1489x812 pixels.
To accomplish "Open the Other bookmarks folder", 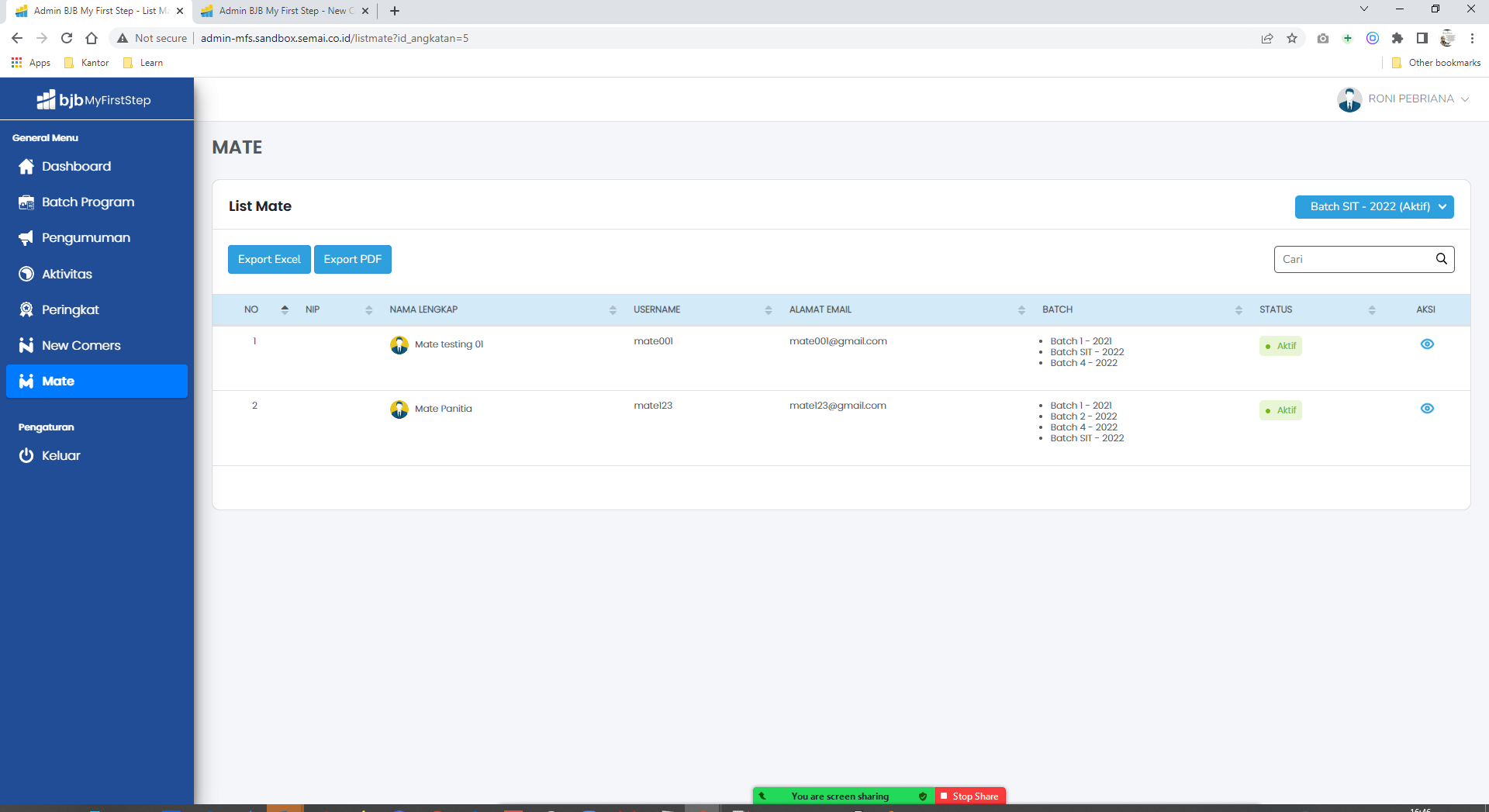I will (x=1436, y=63).
